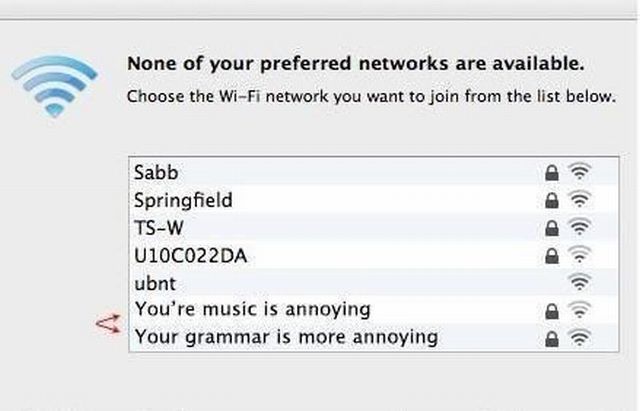Click lock icon on "Your grammar" row

(x=551, y=338)
